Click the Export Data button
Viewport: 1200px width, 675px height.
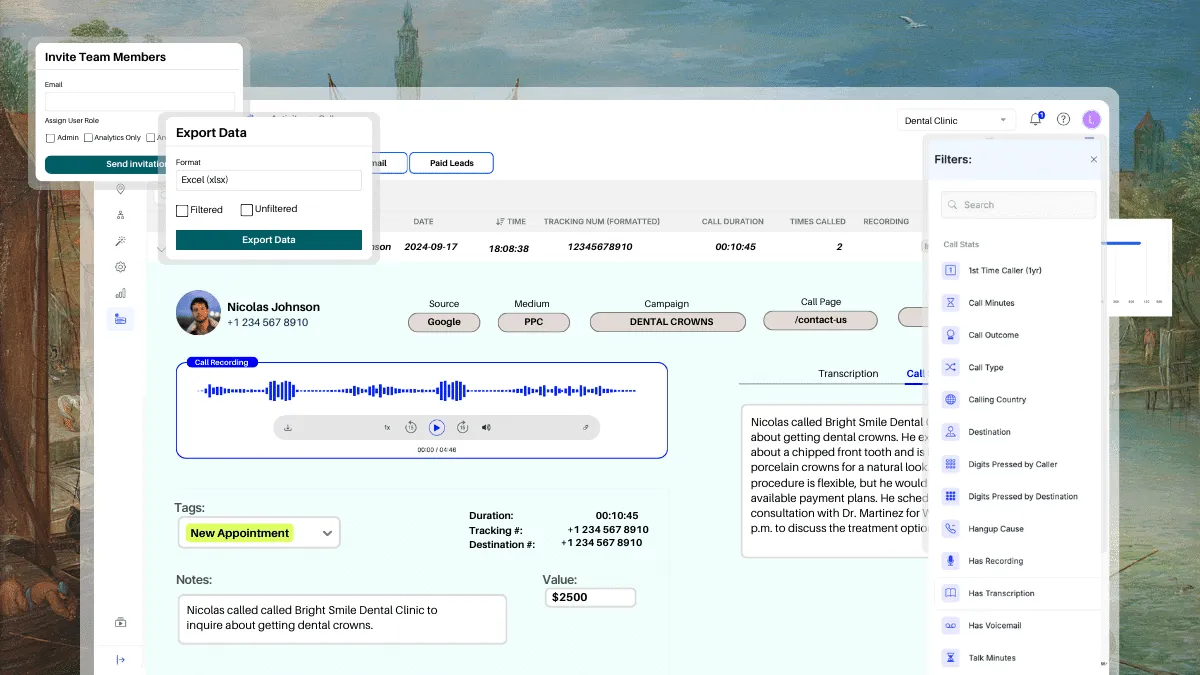(269, 240)
